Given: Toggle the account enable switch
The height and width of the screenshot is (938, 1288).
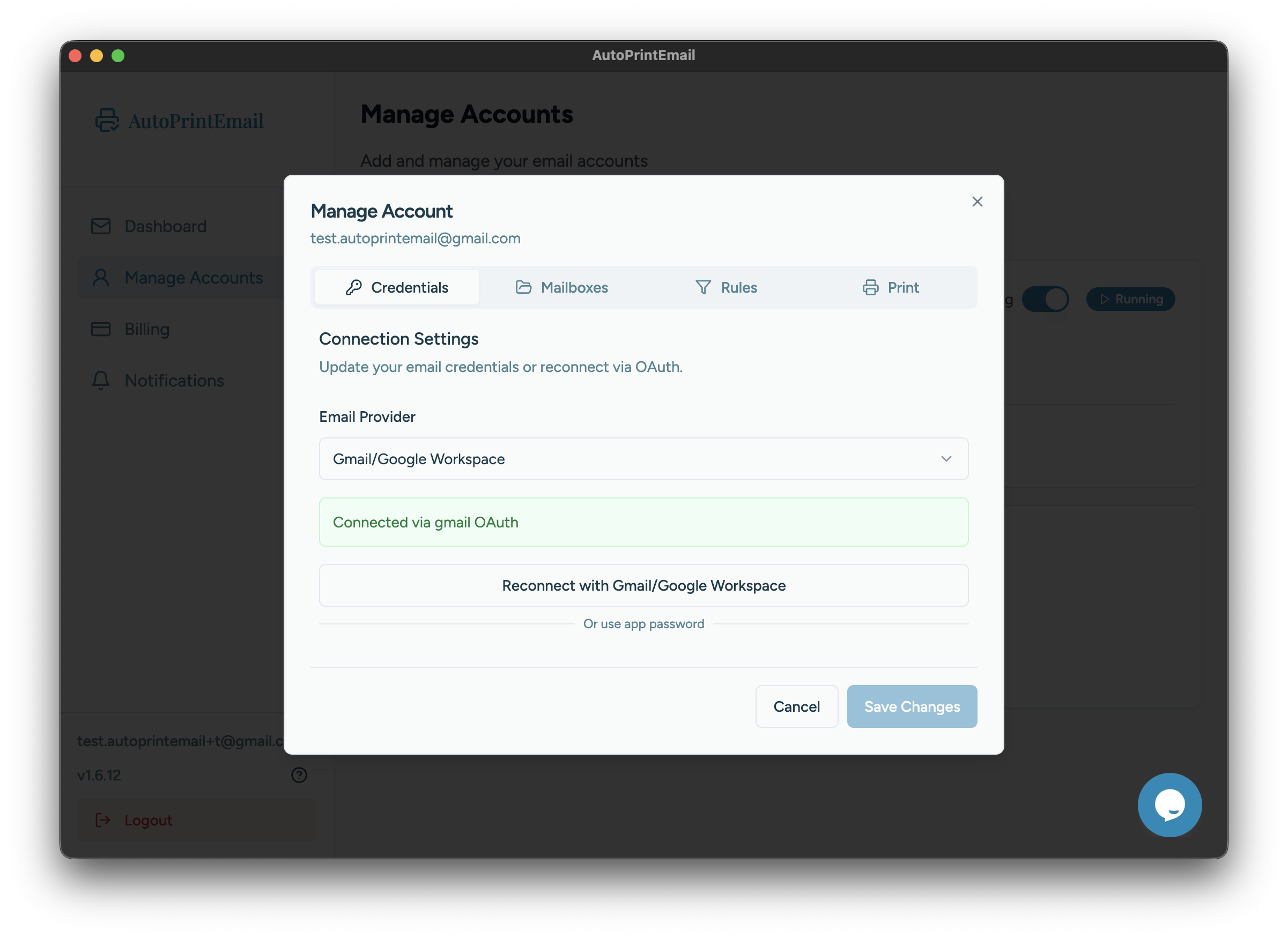Looking at the screenshot, I should pos(1045,299).
